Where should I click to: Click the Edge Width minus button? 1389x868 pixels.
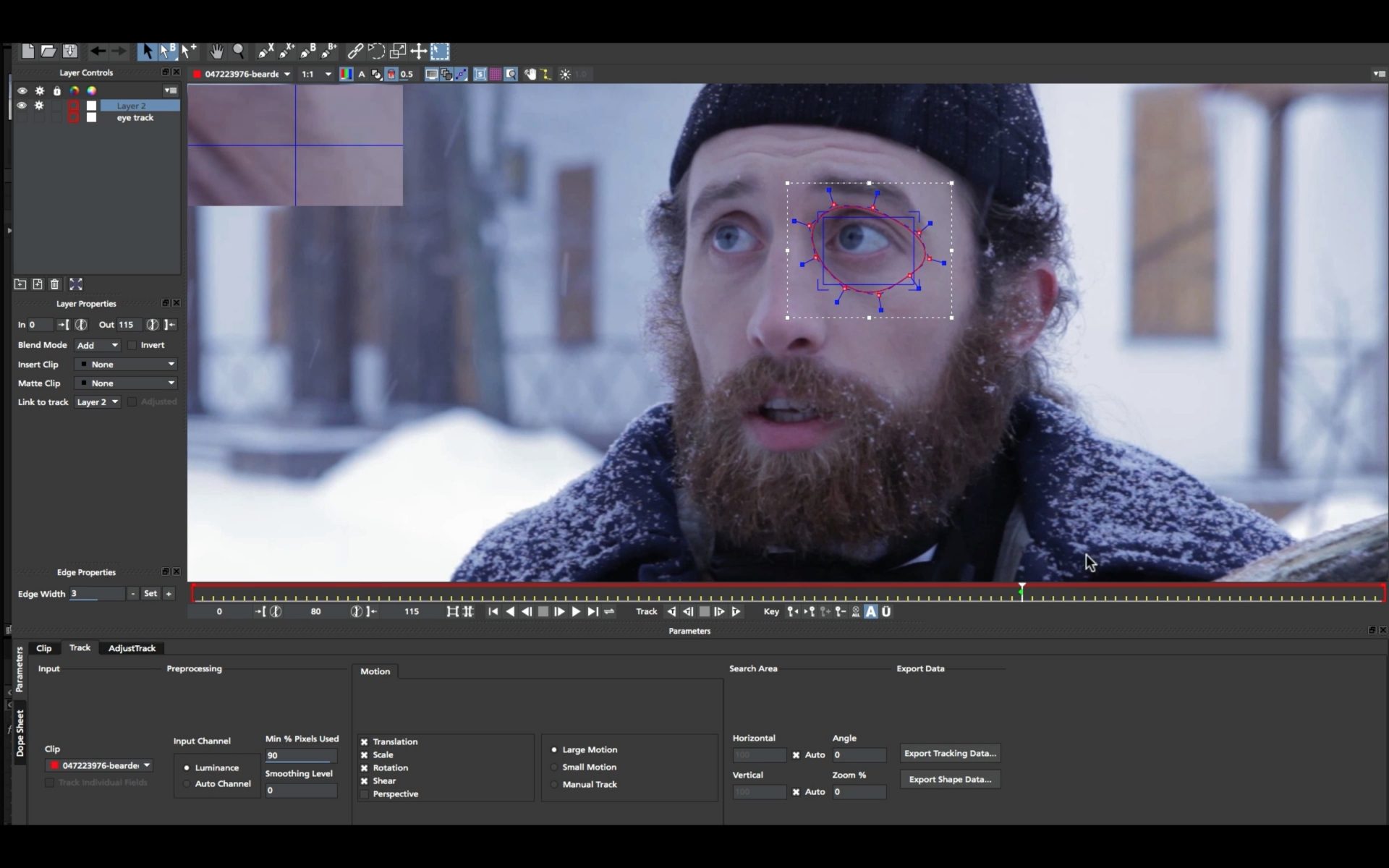coord(132,593)
